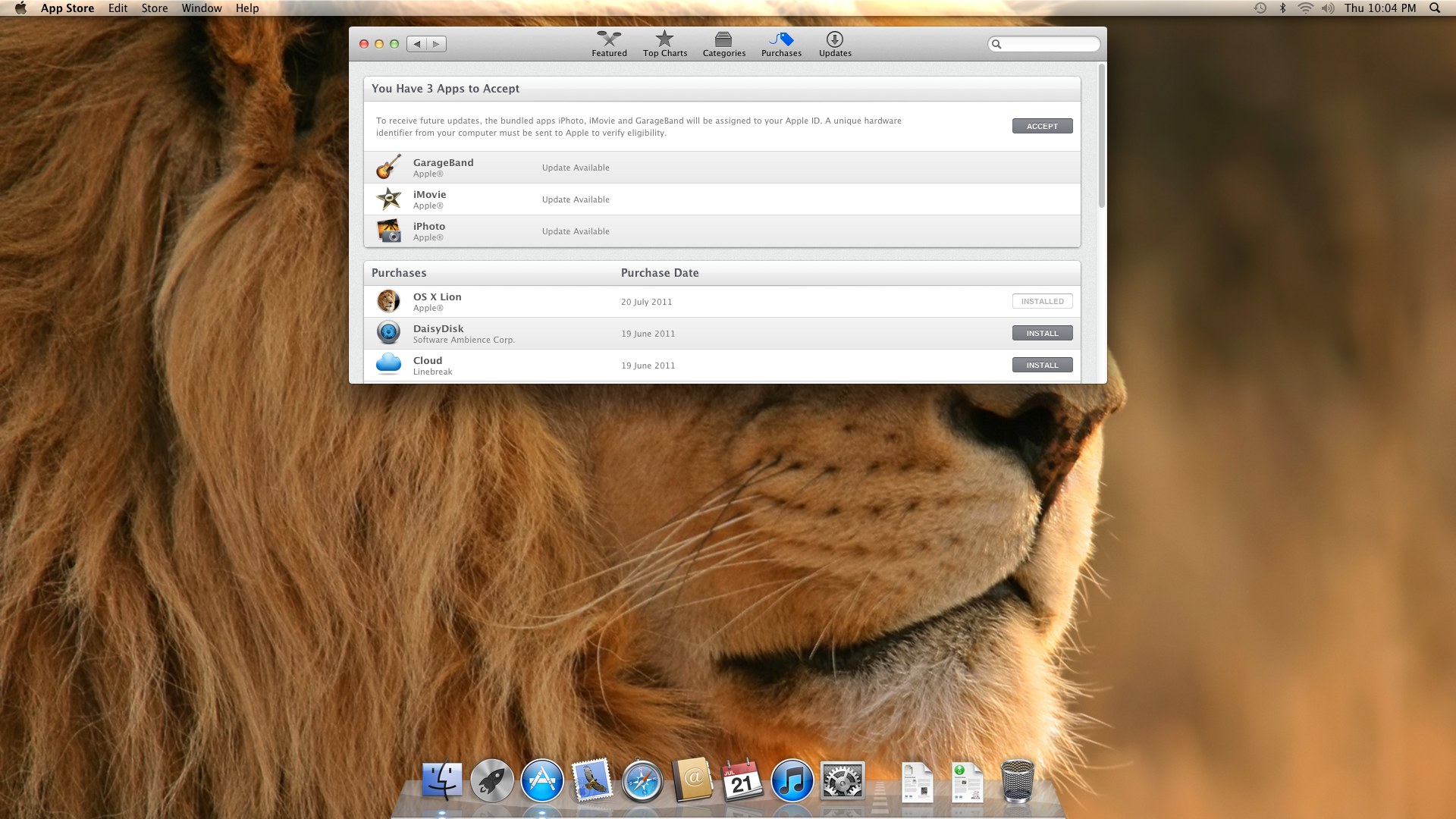Open iCal from the Dock
This screenshot has height=819, width=1456.
tap(742, 781)
